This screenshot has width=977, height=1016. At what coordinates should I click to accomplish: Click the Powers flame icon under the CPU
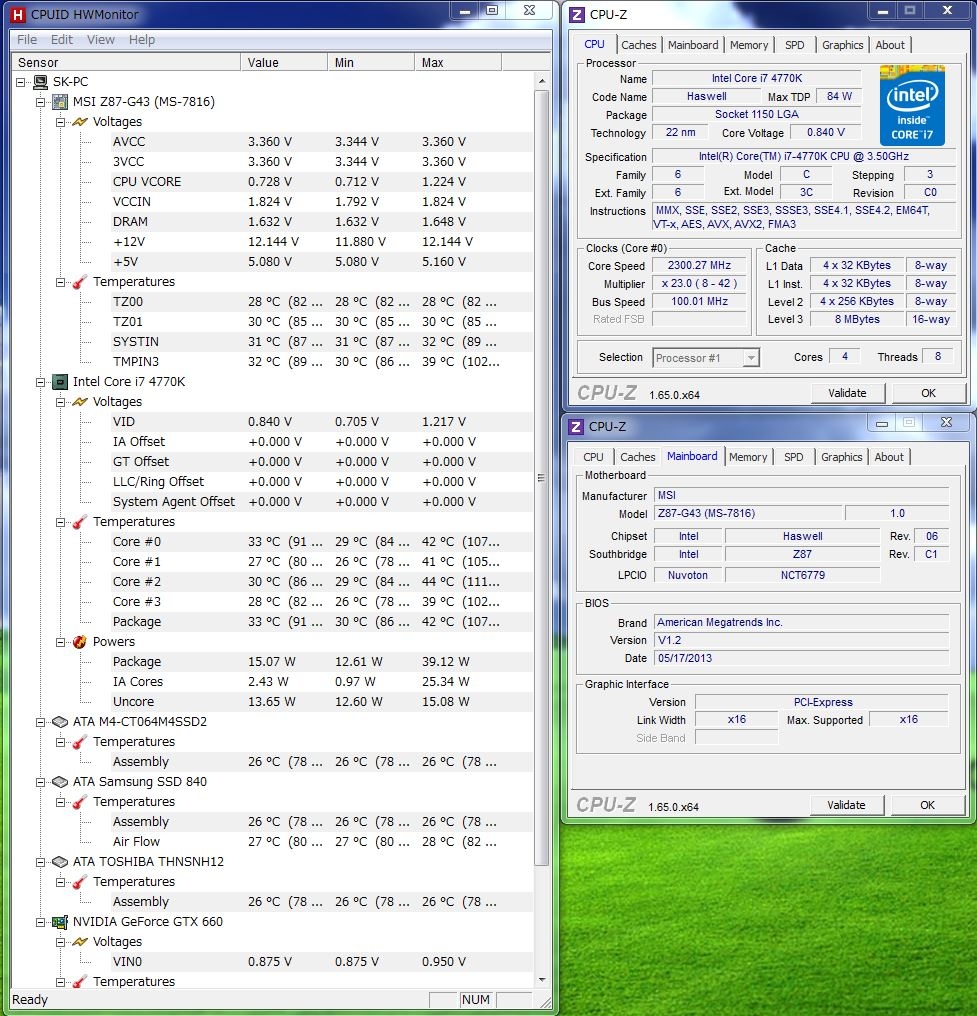80,642
